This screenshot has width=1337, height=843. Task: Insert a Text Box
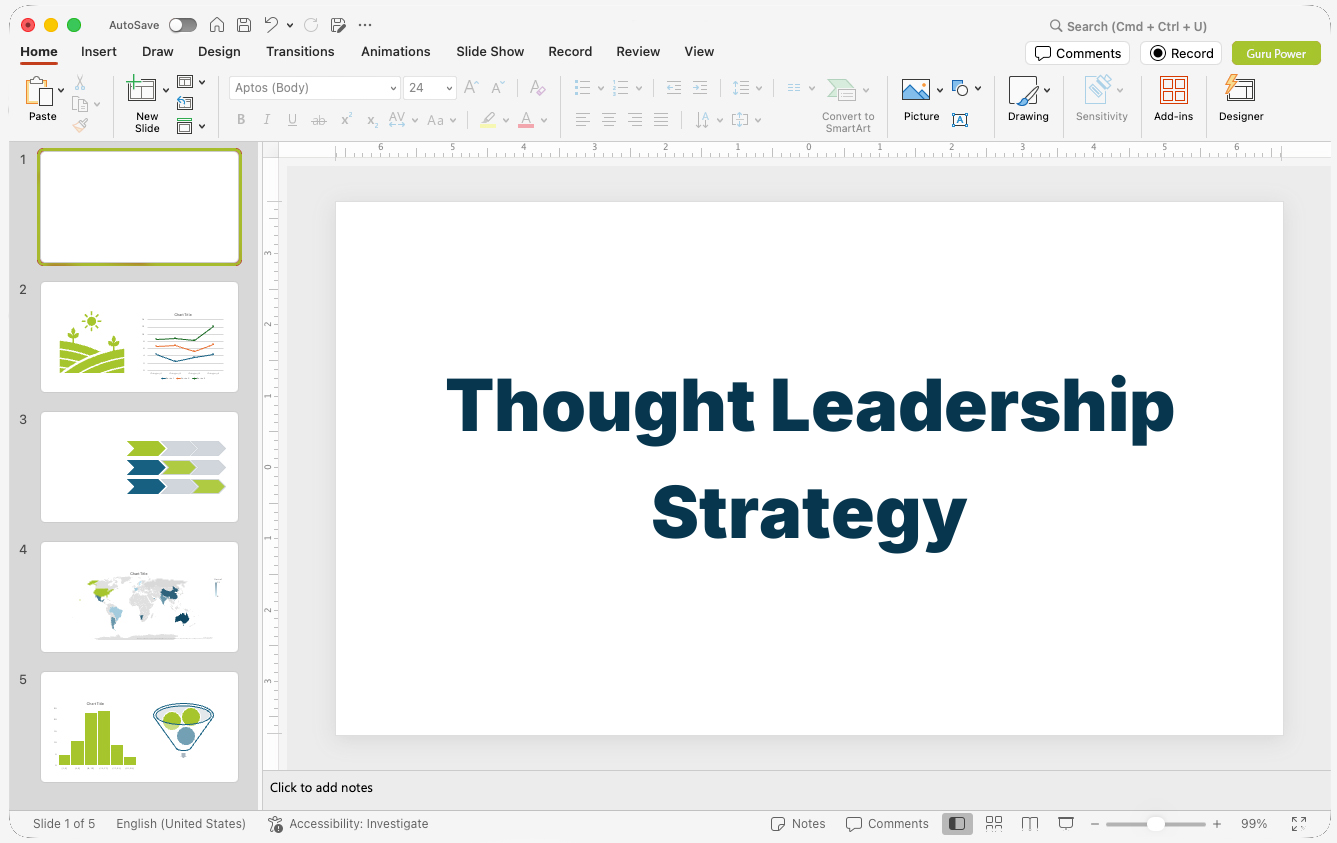pyautogui.click(x=960, y=120)
